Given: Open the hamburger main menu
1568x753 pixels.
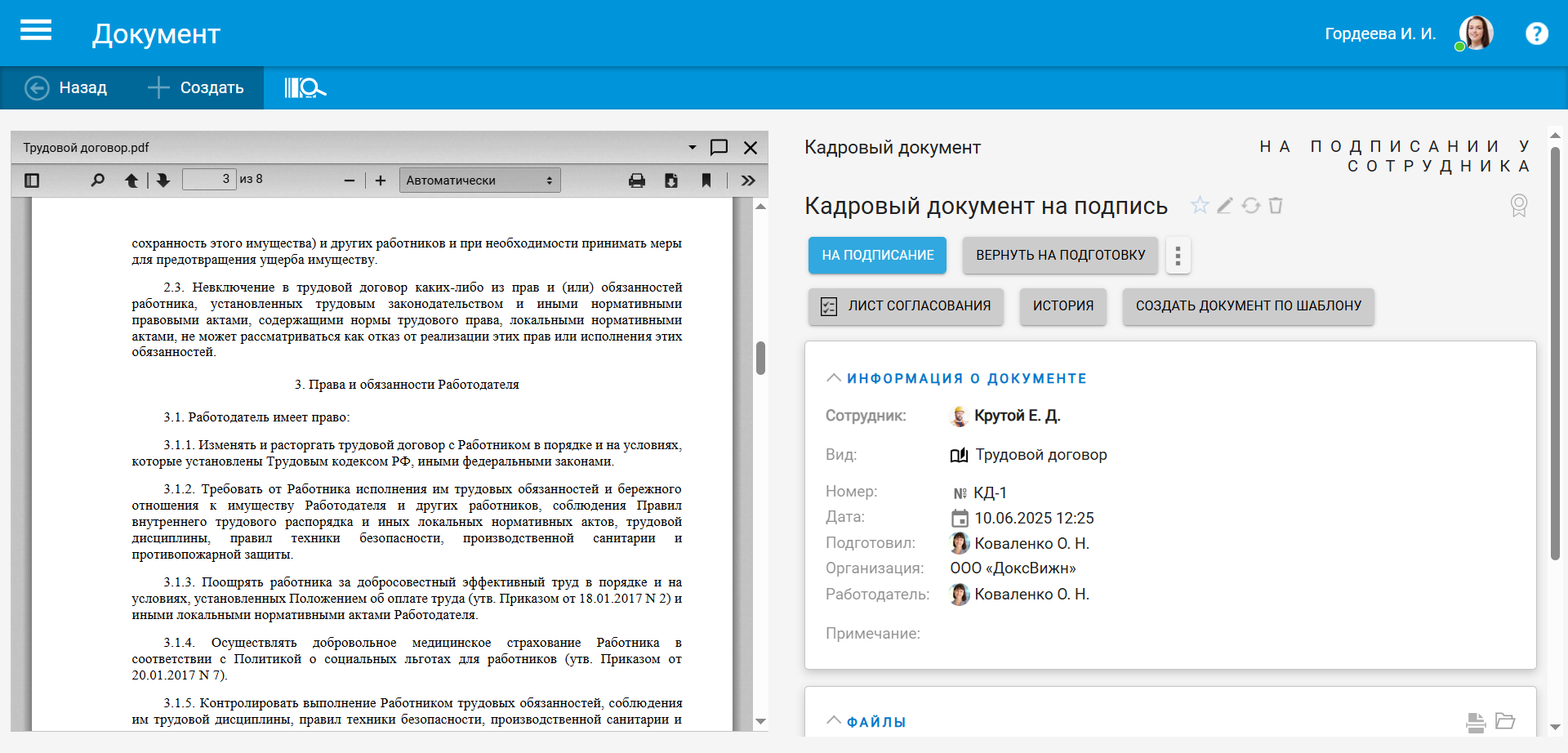Looking at the screenshot, I should click(36, 31).
